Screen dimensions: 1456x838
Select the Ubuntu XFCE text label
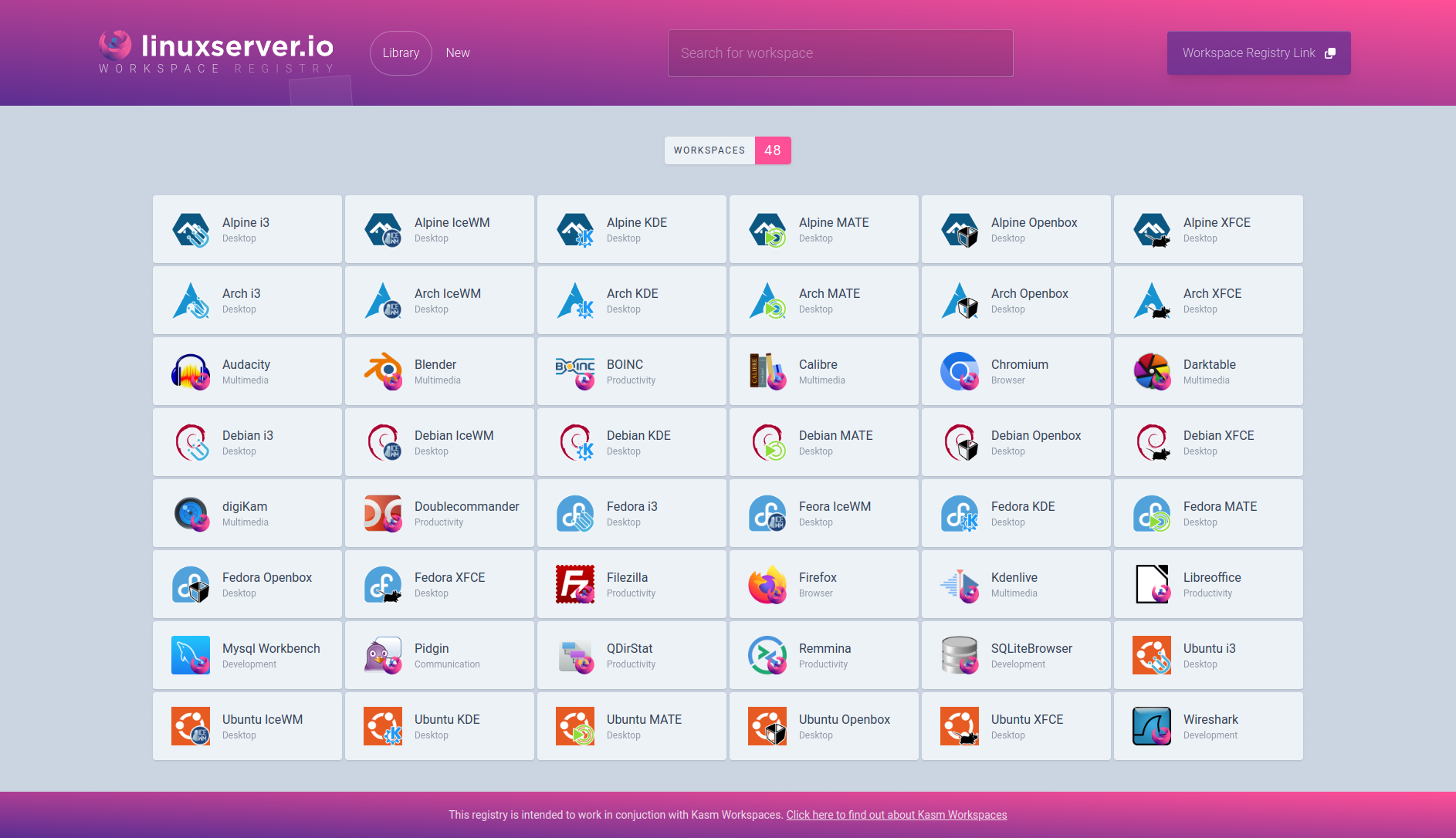1028,719
